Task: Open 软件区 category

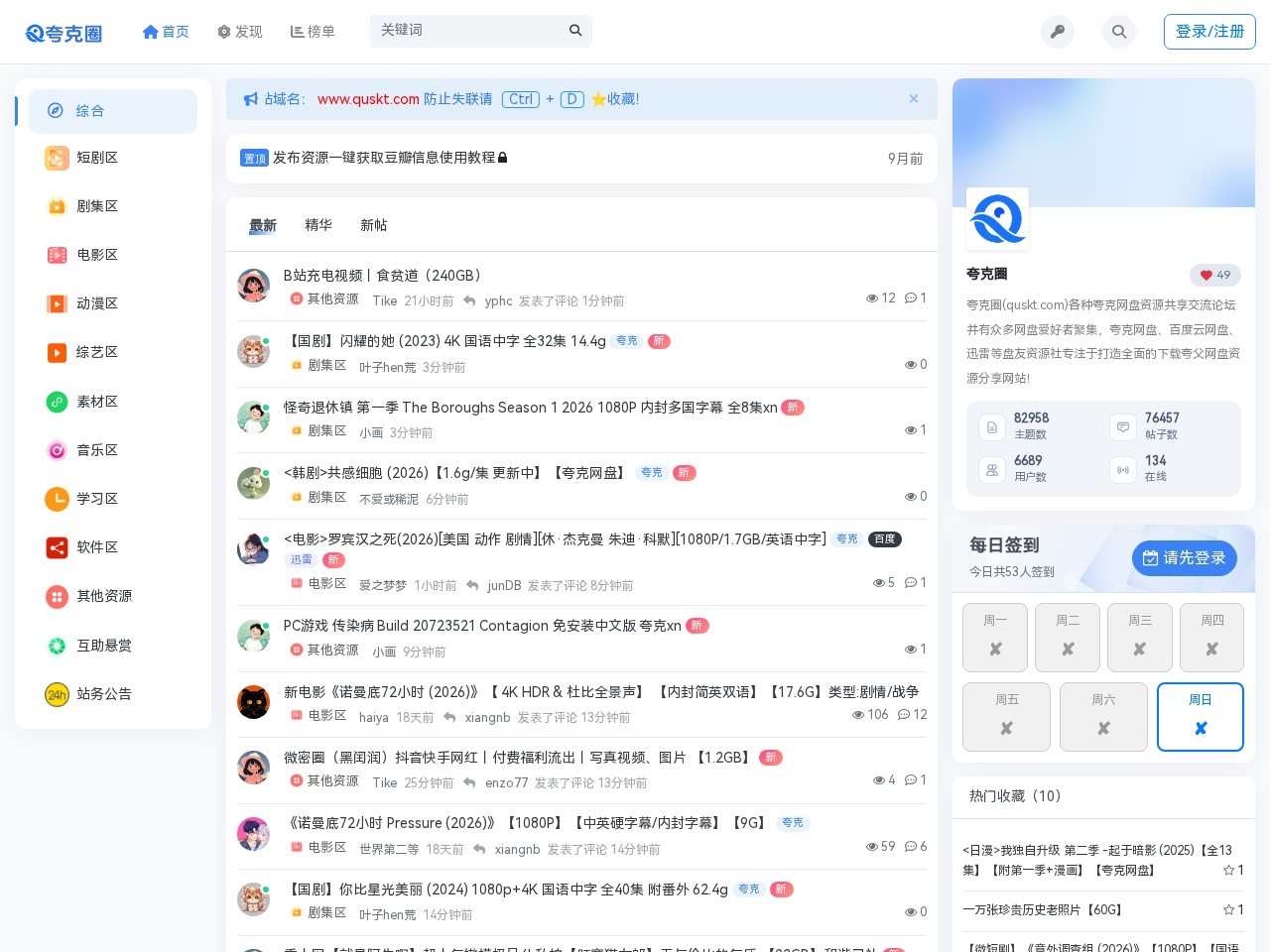Action: point(113,547)
